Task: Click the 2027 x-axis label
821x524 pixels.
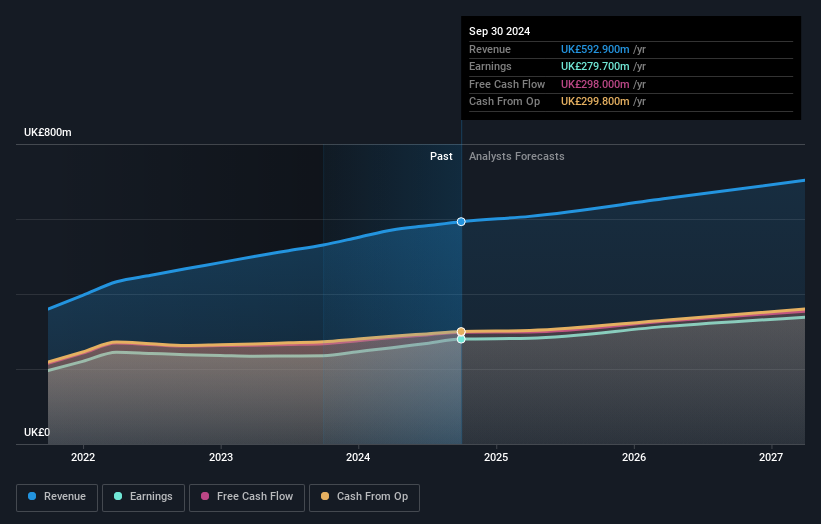Action: (771, 457)
